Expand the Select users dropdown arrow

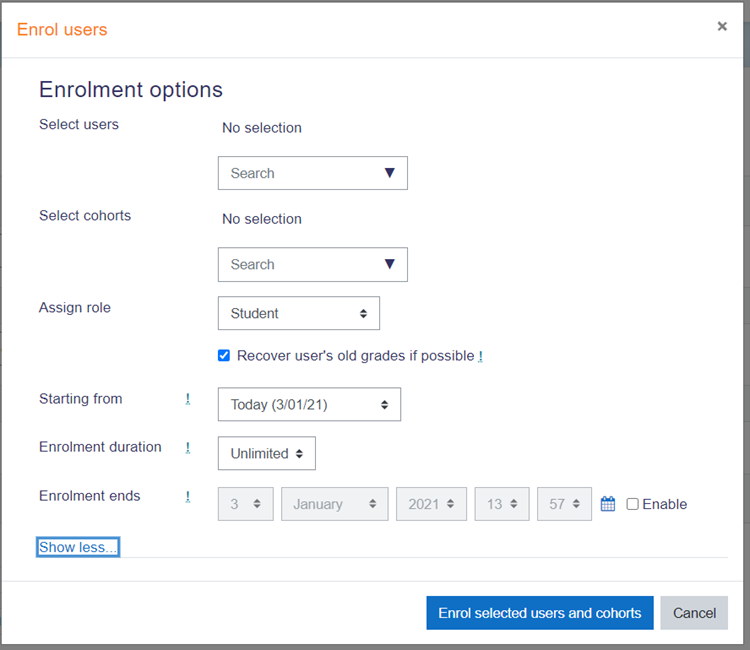coord(390,173)
